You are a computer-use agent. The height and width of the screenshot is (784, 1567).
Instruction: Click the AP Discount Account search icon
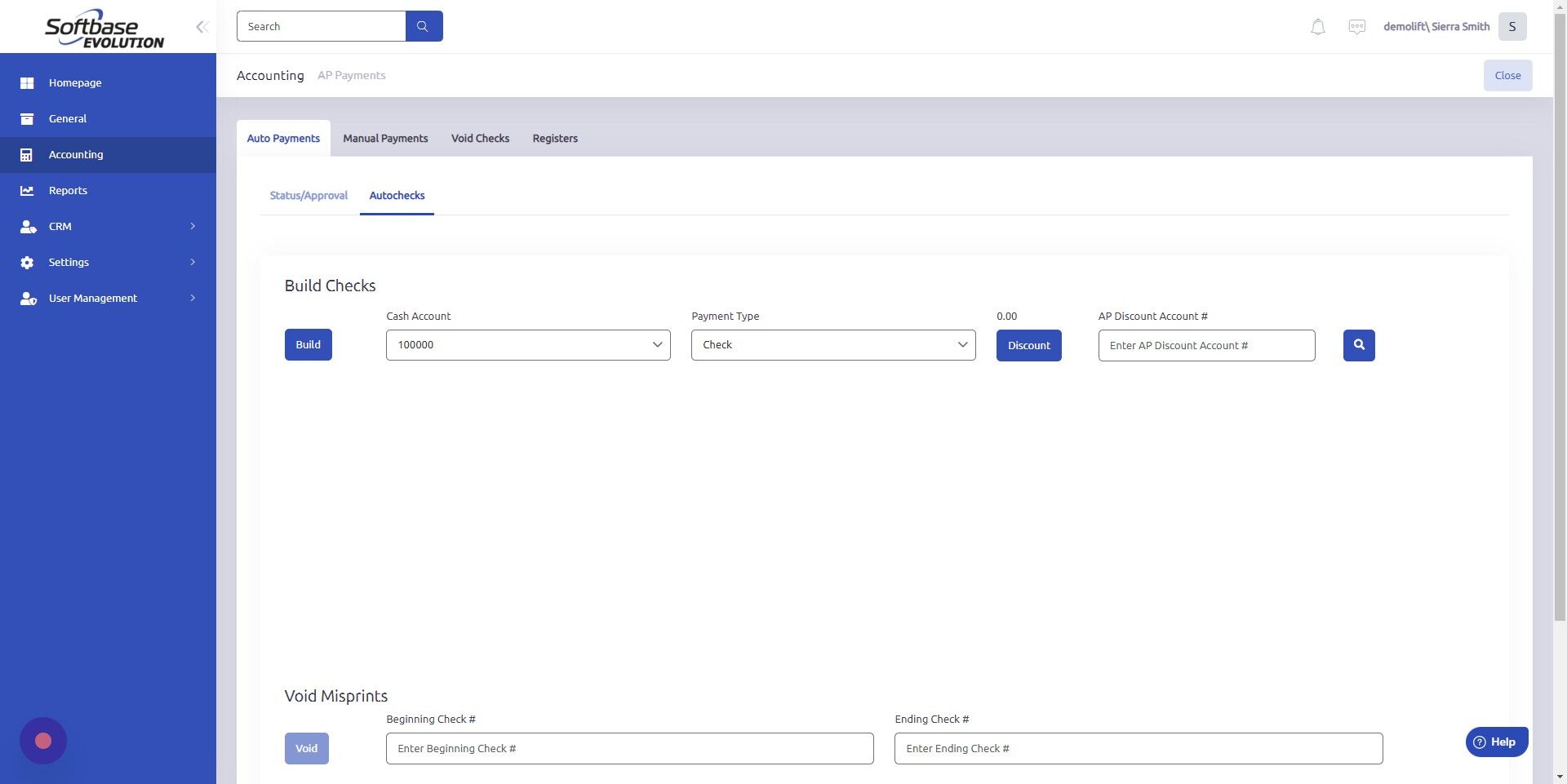coord(1357,344)
